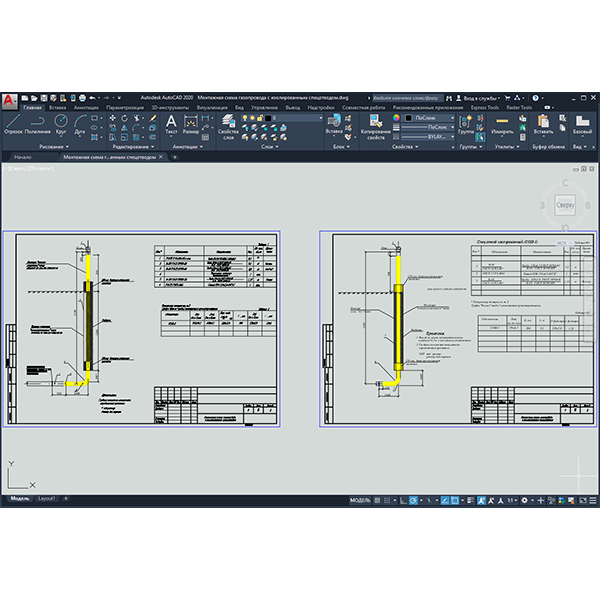Toggle grid display in status bar
This screenshot has height=600, width=600.
tap(377, 500)
